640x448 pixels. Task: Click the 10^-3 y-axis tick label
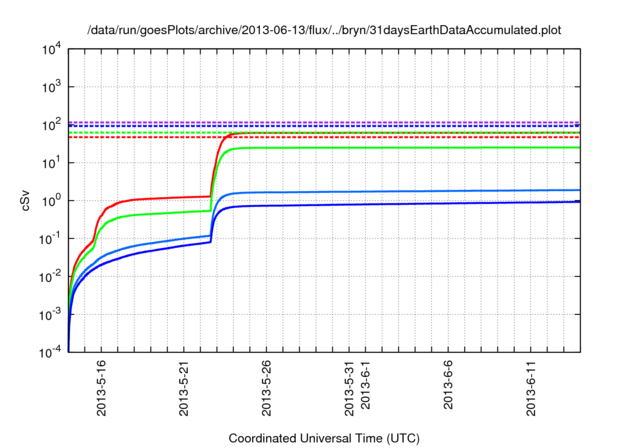coord(50,315)
